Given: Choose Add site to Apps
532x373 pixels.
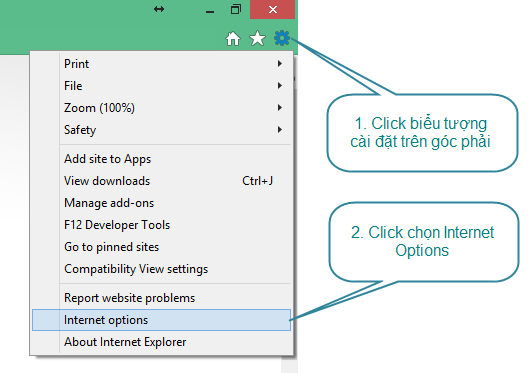Looking at the screenshot, I should pos(162,159).
